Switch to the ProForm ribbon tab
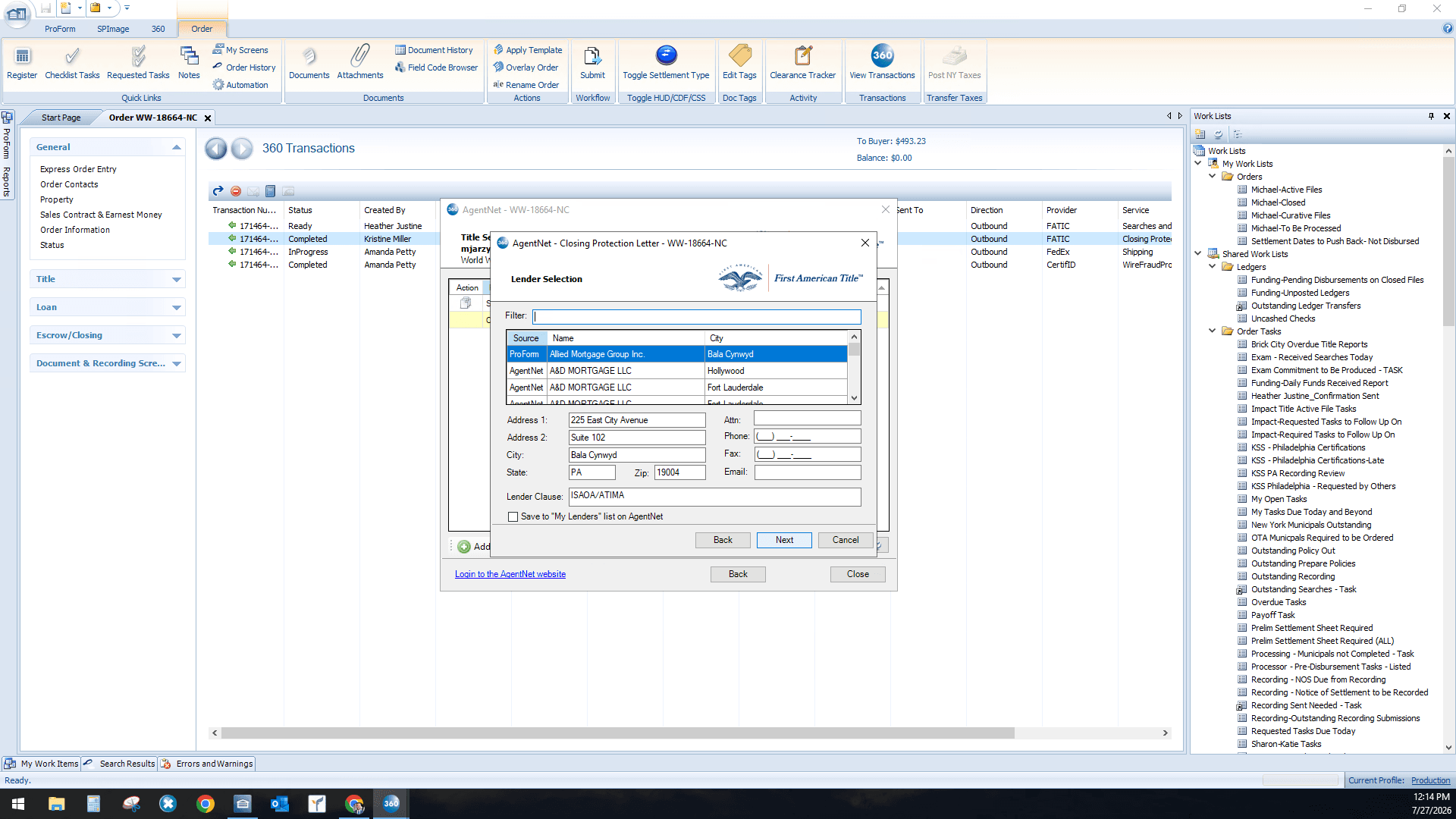 tap(60, 29)
